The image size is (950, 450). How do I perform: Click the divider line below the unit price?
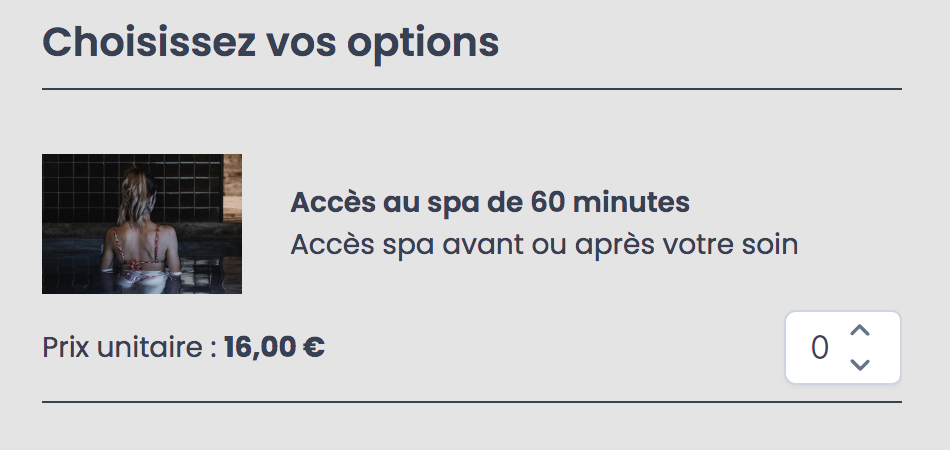pos(471,402)
